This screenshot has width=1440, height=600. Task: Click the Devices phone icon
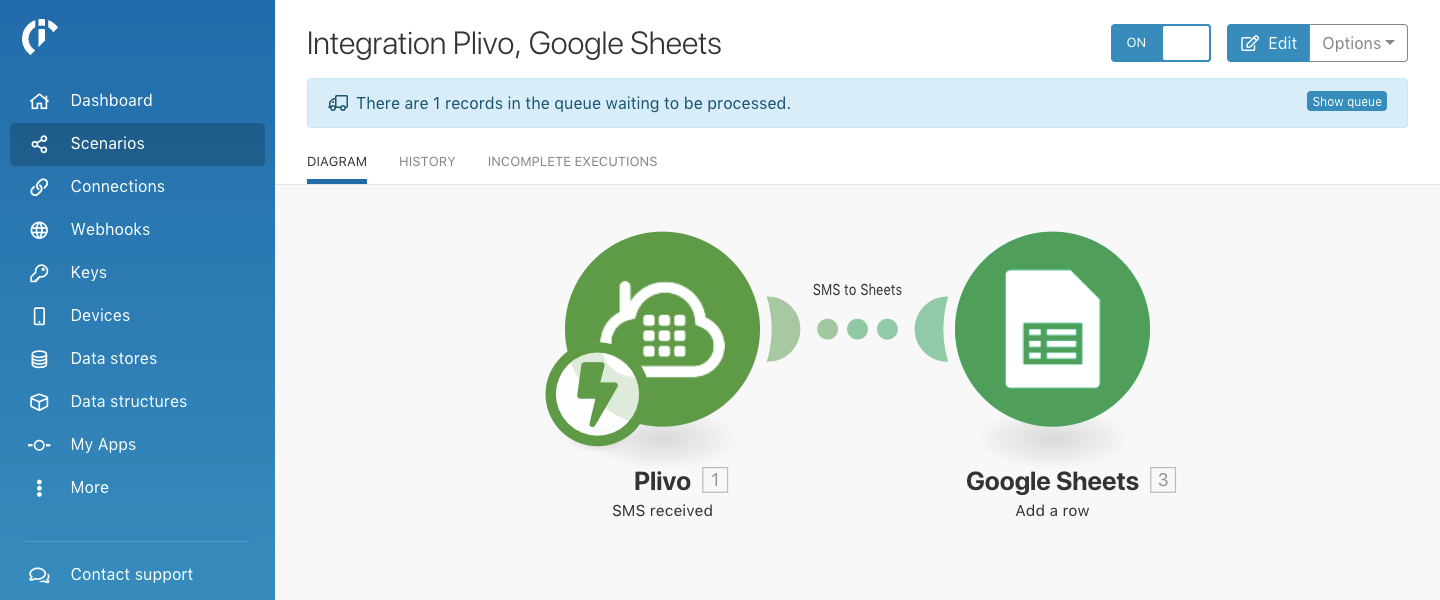click(x=39, y=316)
